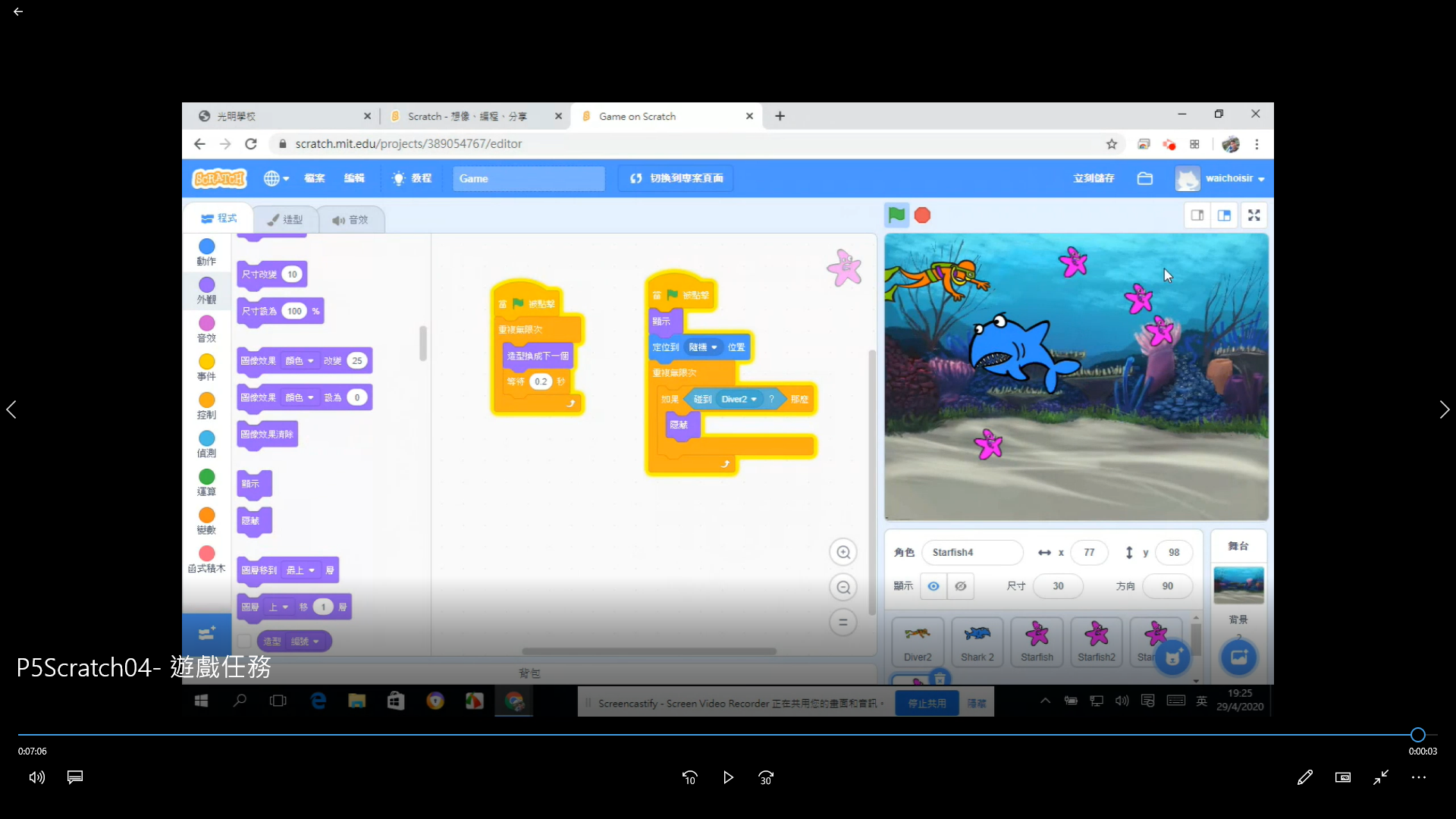Select the My Blocks category

pyautogui.click(x=206, y=560)
